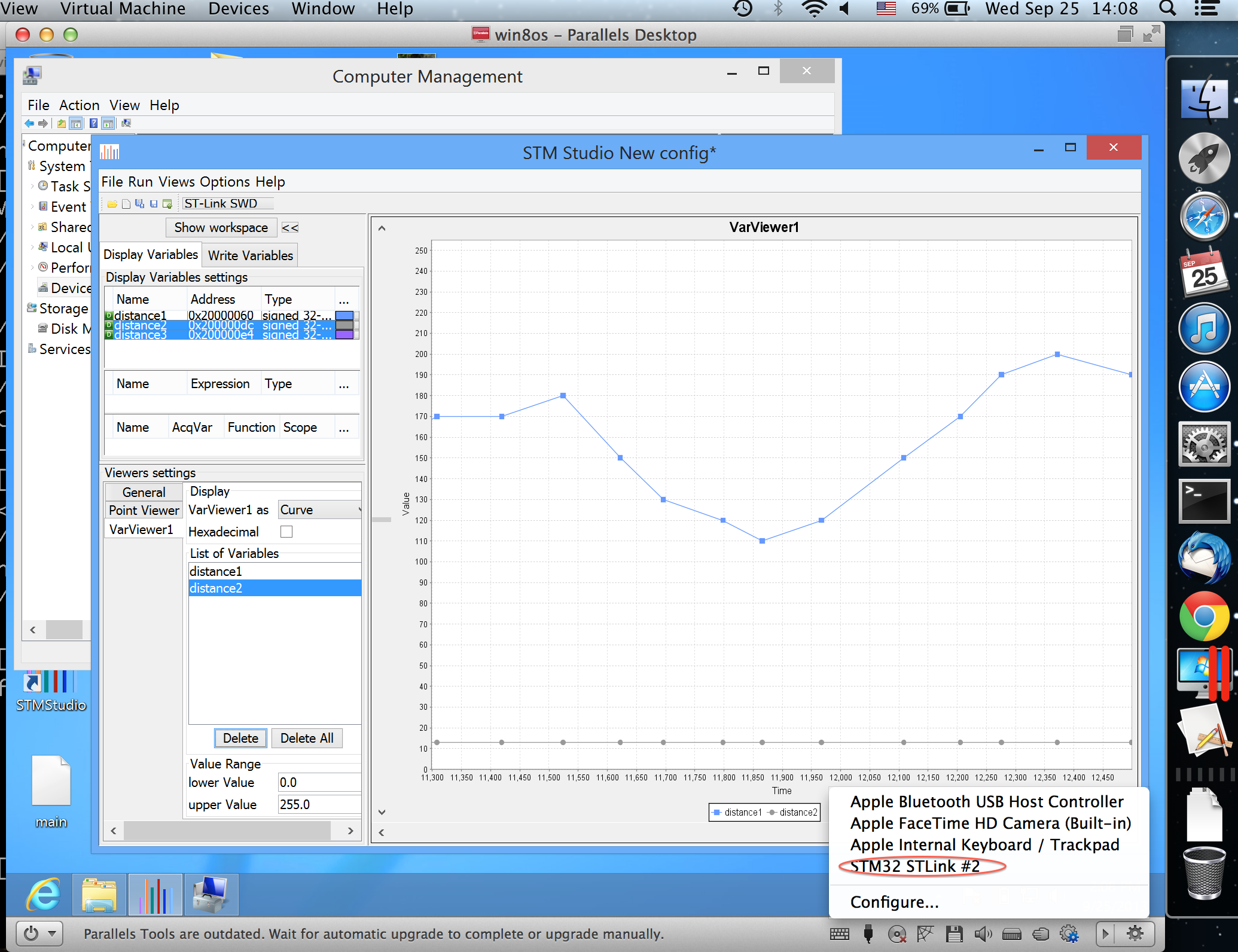Screen dimensions: 1238x952
Task: Click the Parallels USB plug status icon
Action: click(x=868, y=934)
